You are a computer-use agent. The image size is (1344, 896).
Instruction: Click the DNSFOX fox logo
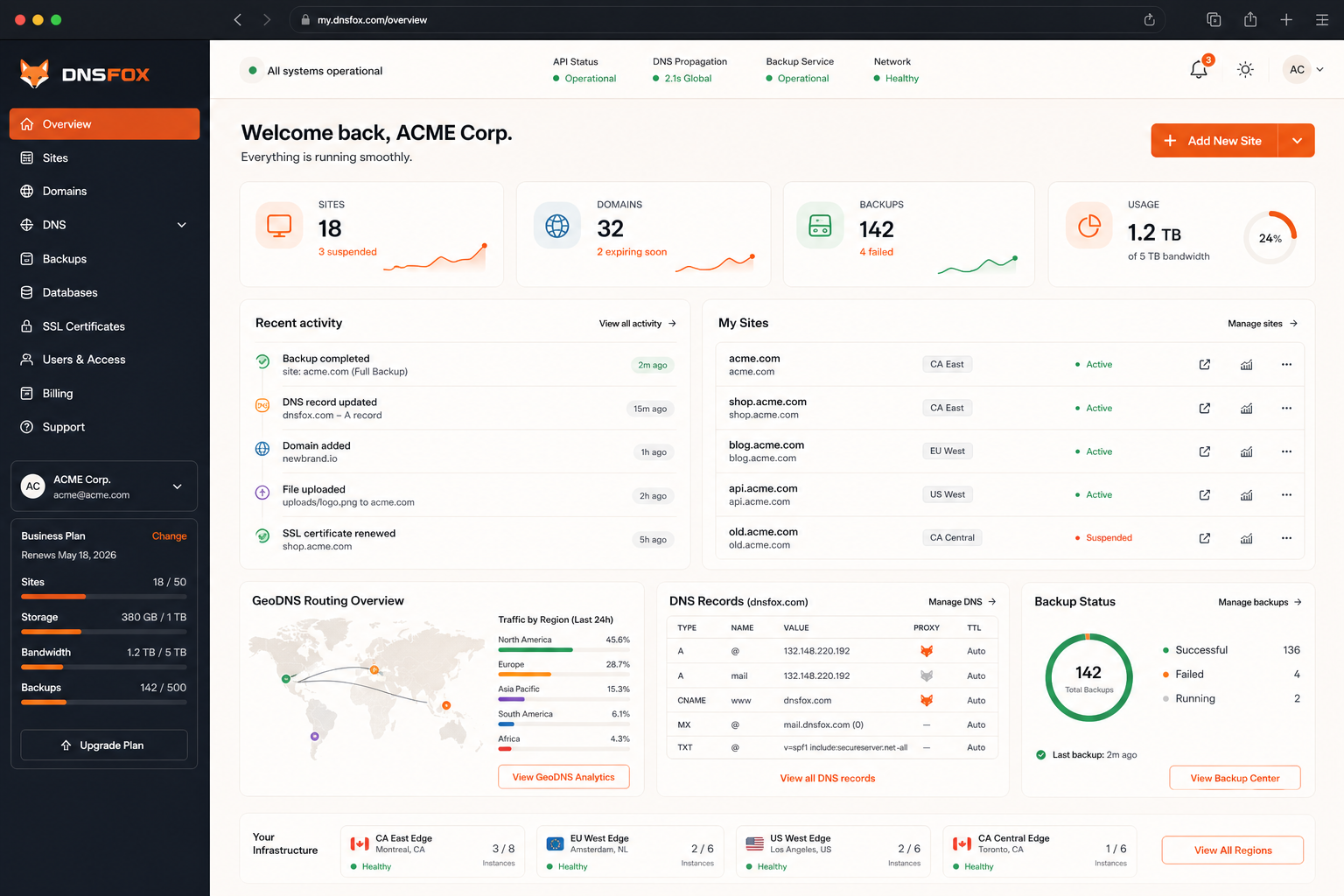point(34,74)
